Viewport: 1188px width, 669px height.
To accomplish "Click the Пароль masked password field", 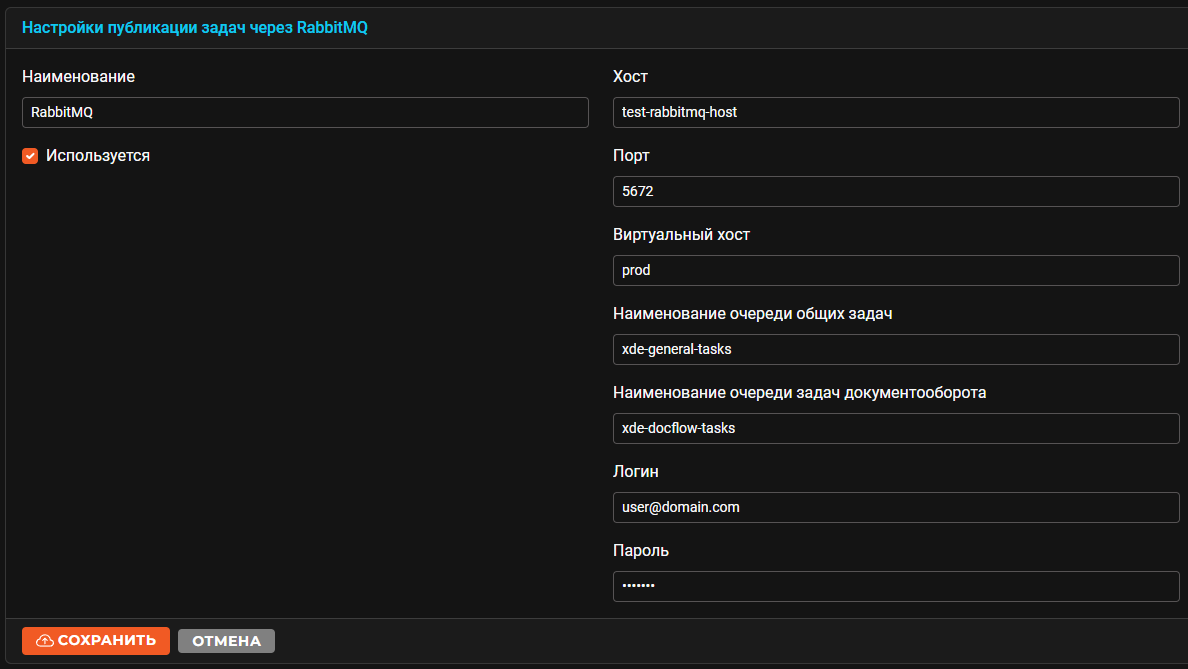I will 896,586.
